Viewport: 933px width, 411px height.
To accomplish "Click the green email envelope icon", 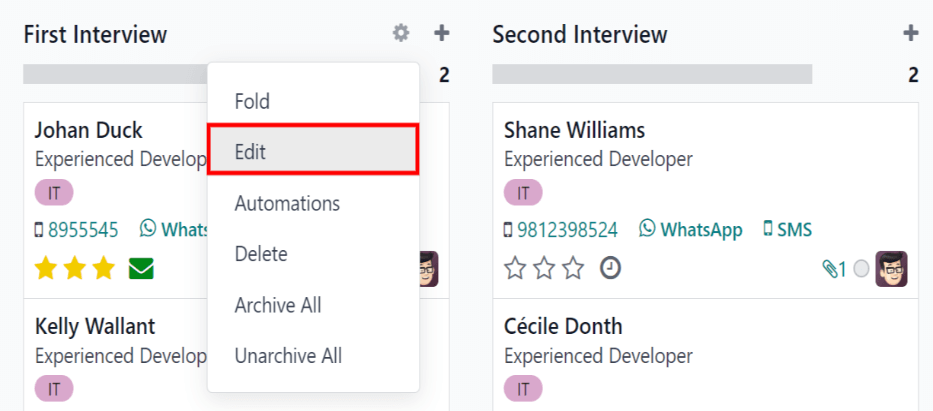I will click(x=141, y=269).
